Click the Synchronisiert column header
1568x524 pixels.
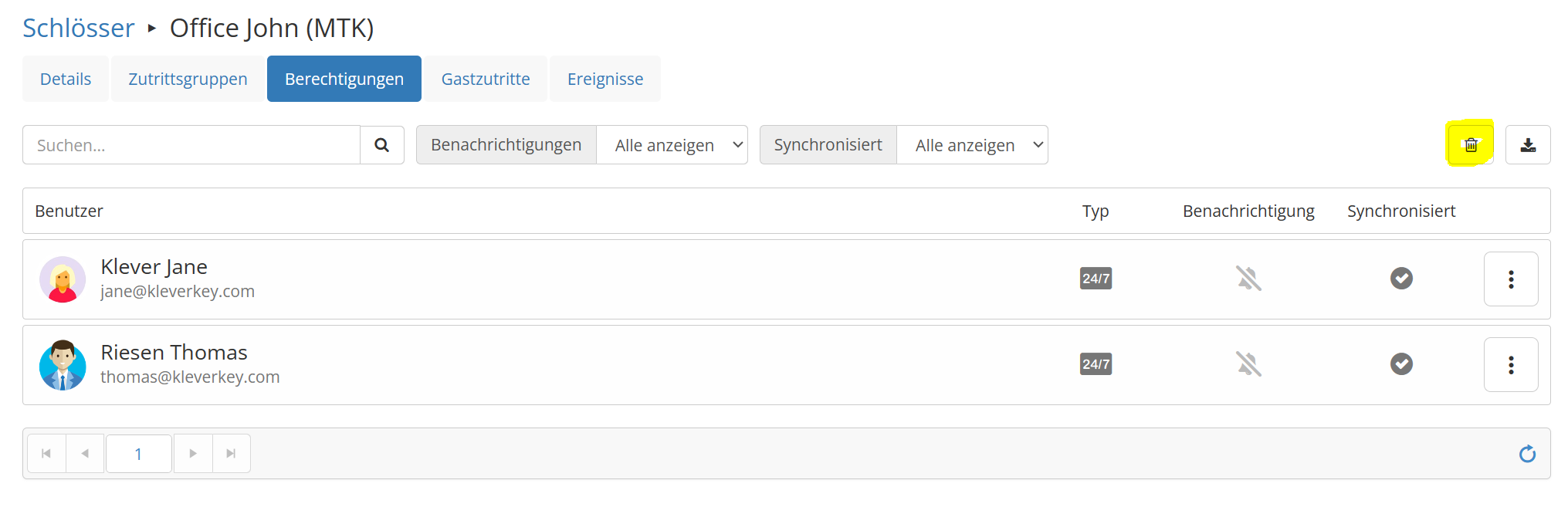(1401, 211)
